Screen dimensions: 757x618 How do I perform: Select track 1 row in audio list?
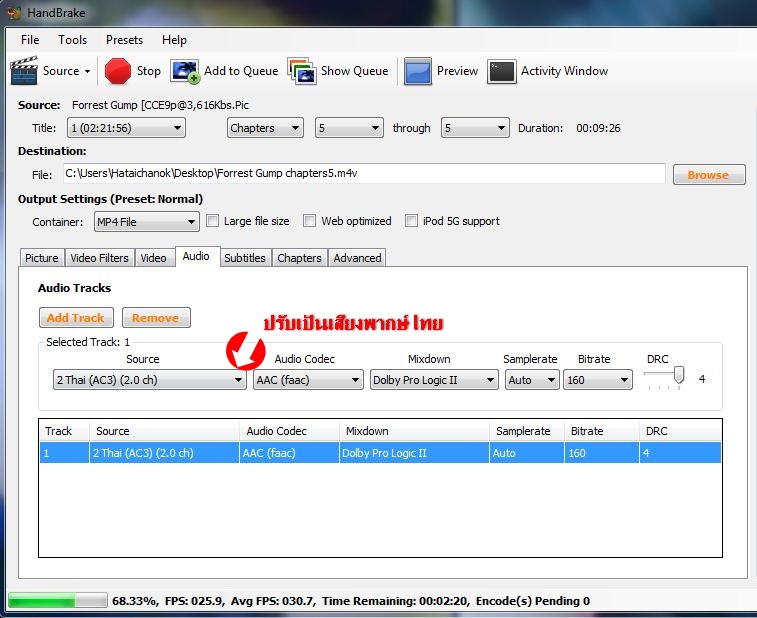[380, 453]
